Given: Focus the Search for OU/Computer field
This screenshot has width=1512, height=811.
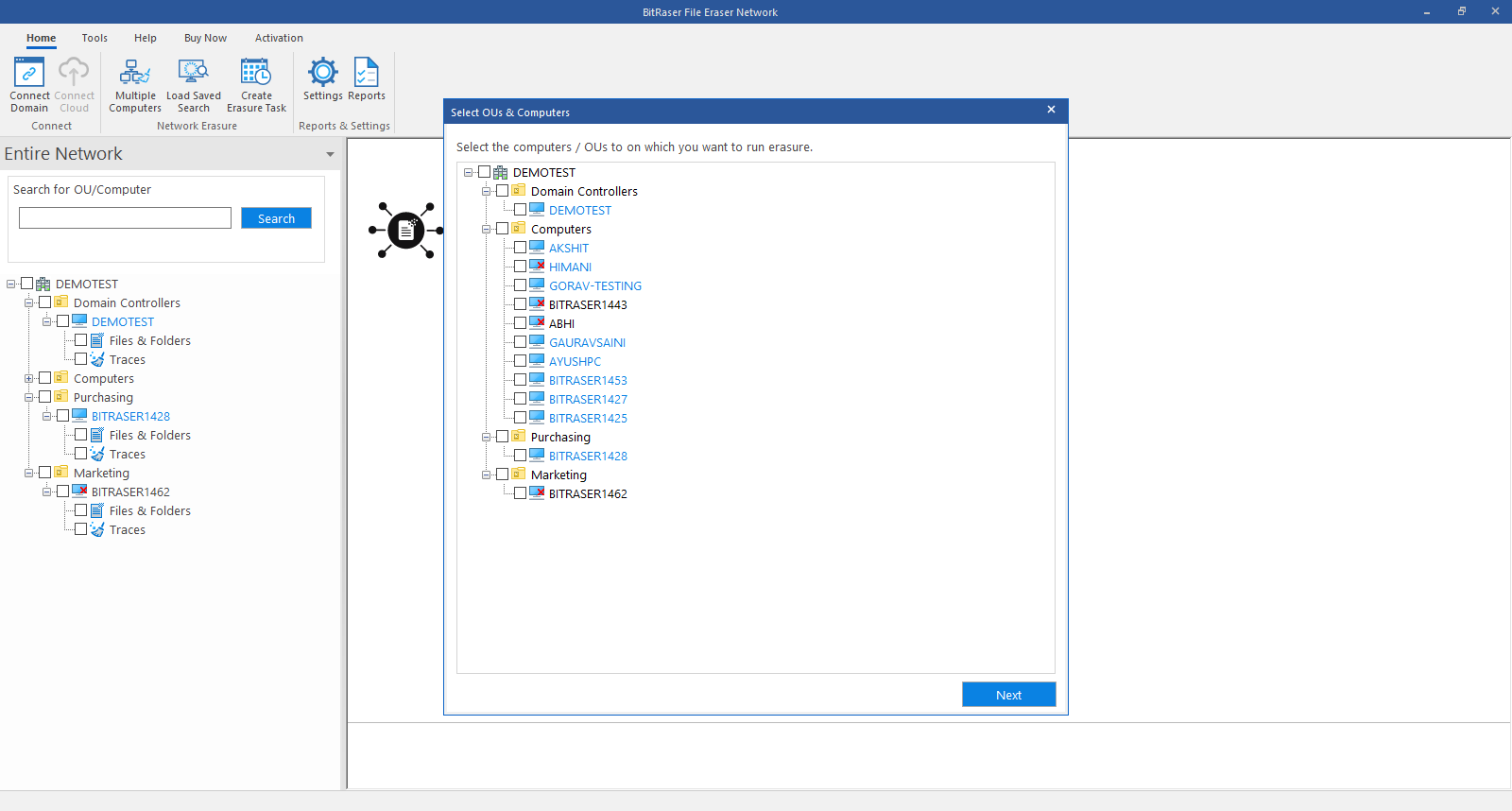Looking at the screenshot, I should point(125,218).
